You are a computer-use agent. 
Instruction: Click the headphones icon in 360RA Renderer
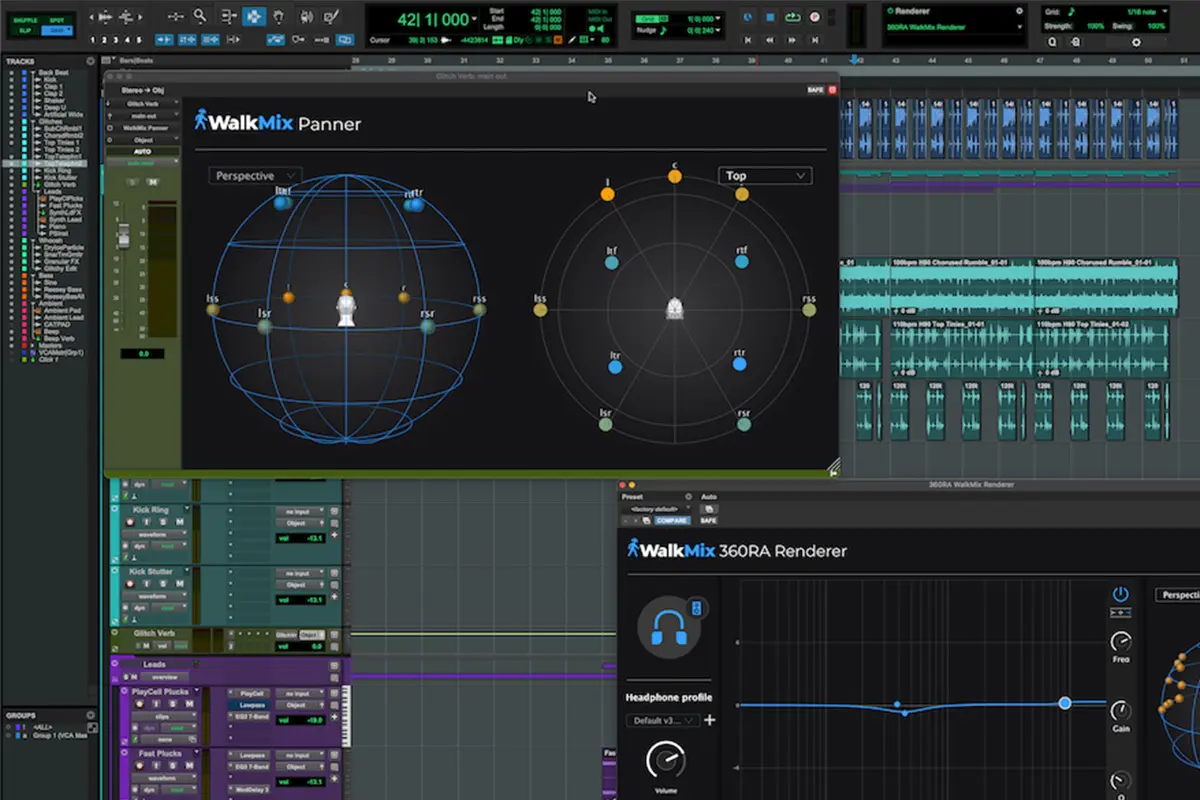pyautogui.click(x=669, y=628)
